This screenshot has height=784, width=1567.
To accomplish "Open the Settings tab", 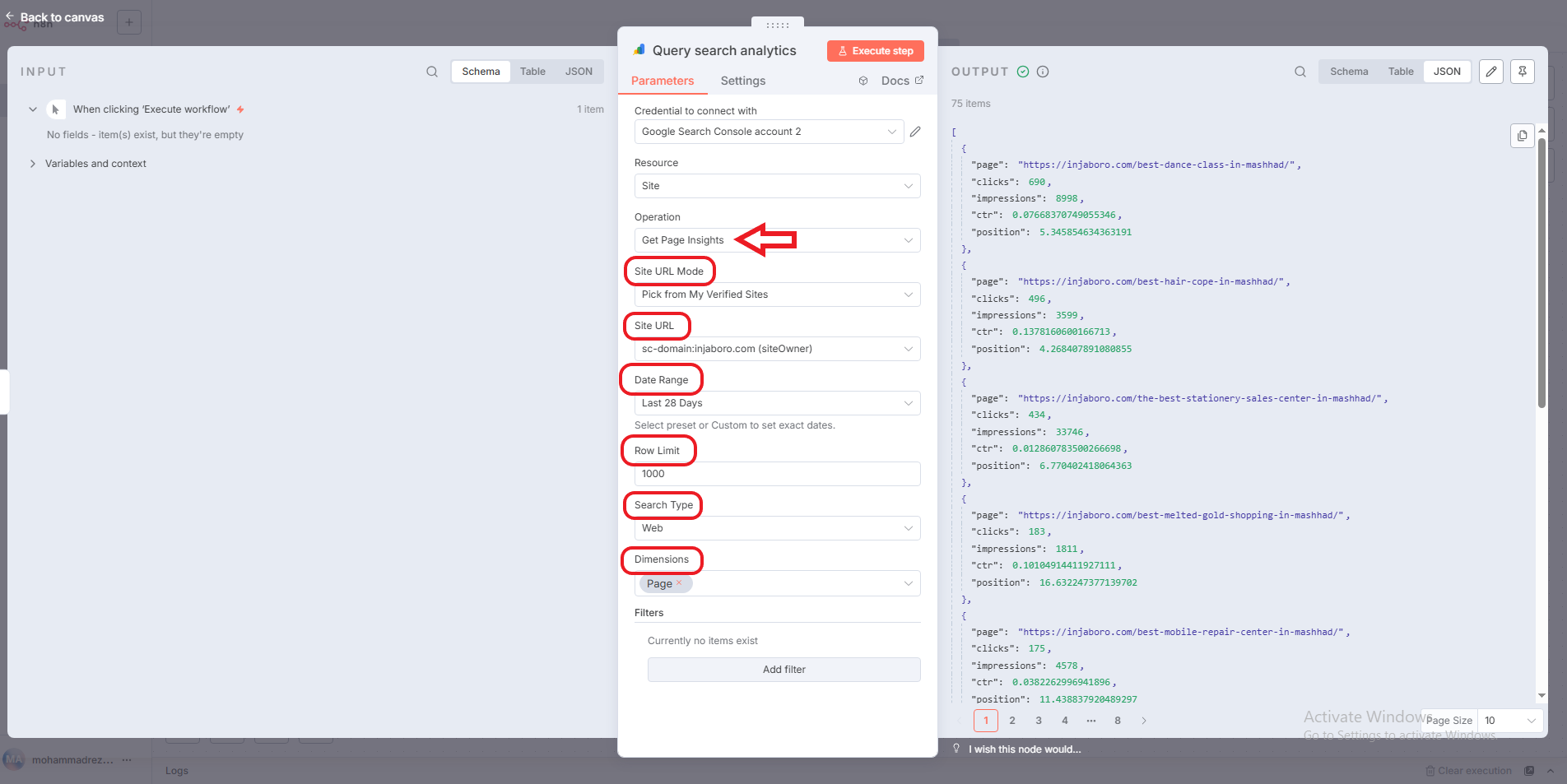I will click(742, 81).
